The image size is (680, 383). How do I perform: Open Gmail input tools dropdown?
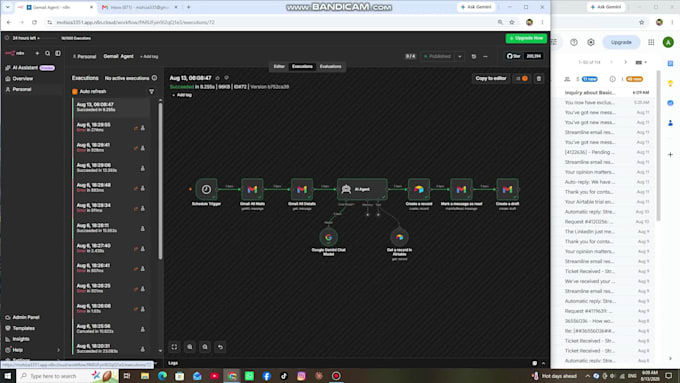coord(641,62)
